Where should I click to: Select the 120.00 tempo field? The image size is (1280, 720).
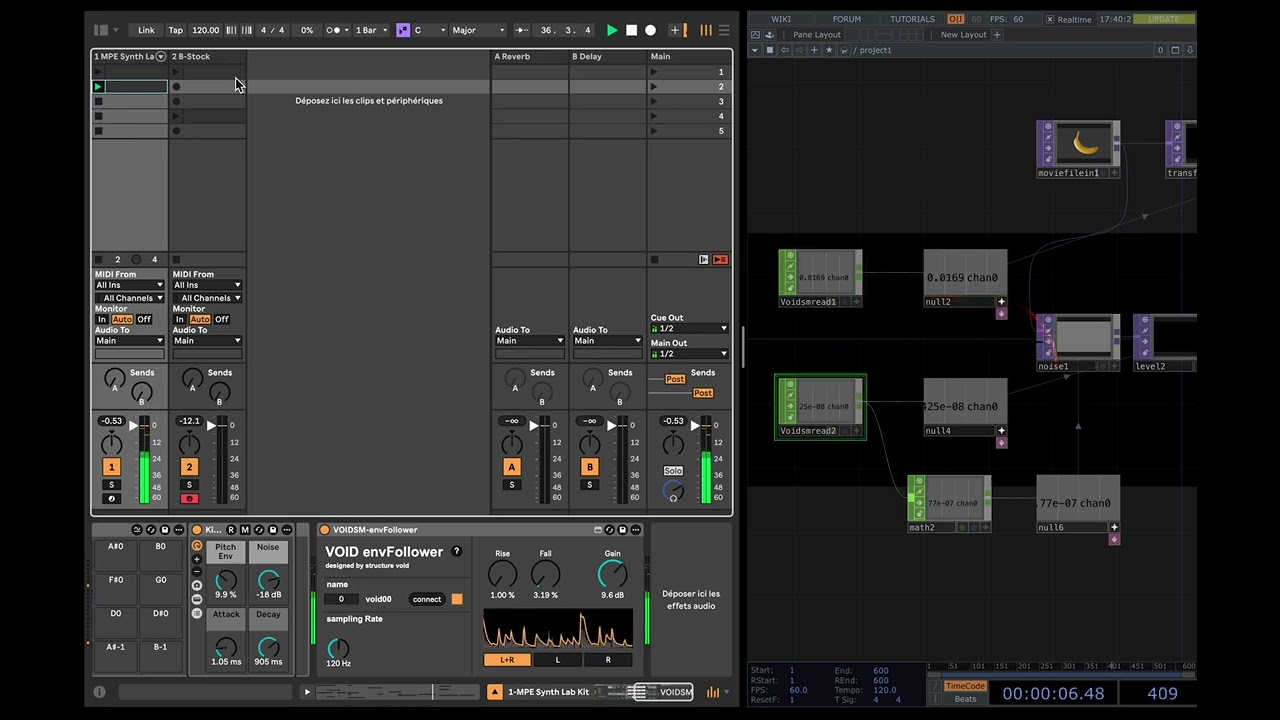point(205,30)
